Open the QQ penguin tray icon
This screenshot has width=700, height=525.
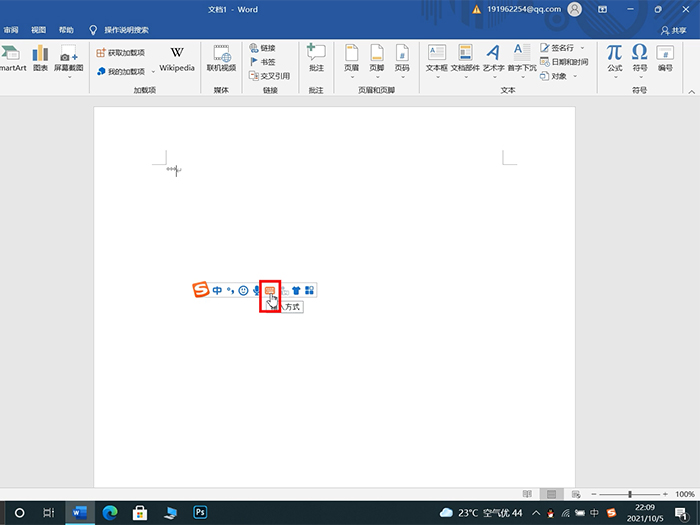click(x=551, y=513)
